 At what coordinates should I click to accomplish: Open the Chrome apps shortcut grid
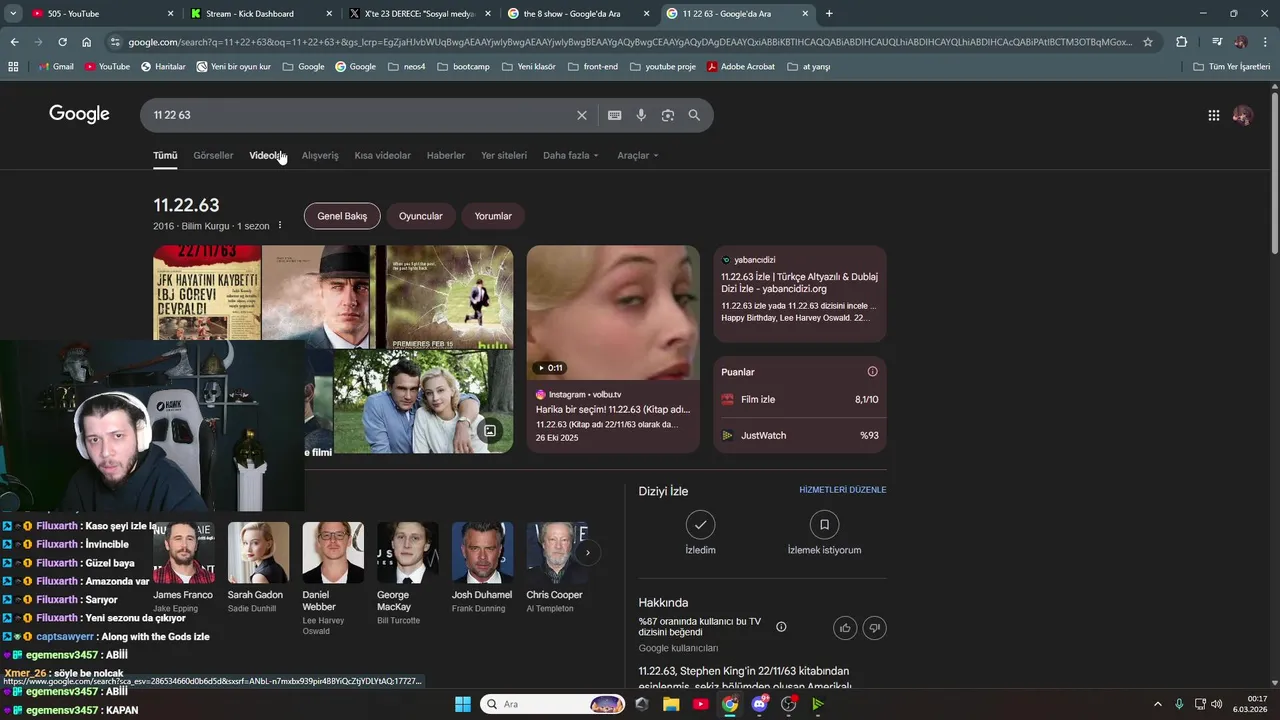click(13, 66)
